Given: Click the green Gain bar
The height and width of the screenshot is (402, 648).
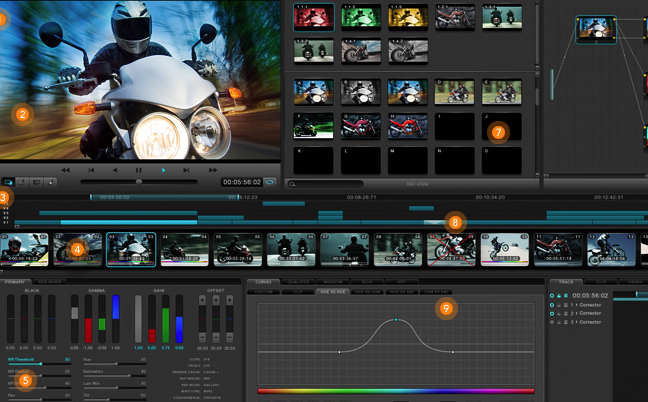Looking at the screenshot, I should [x=165, y=325].
